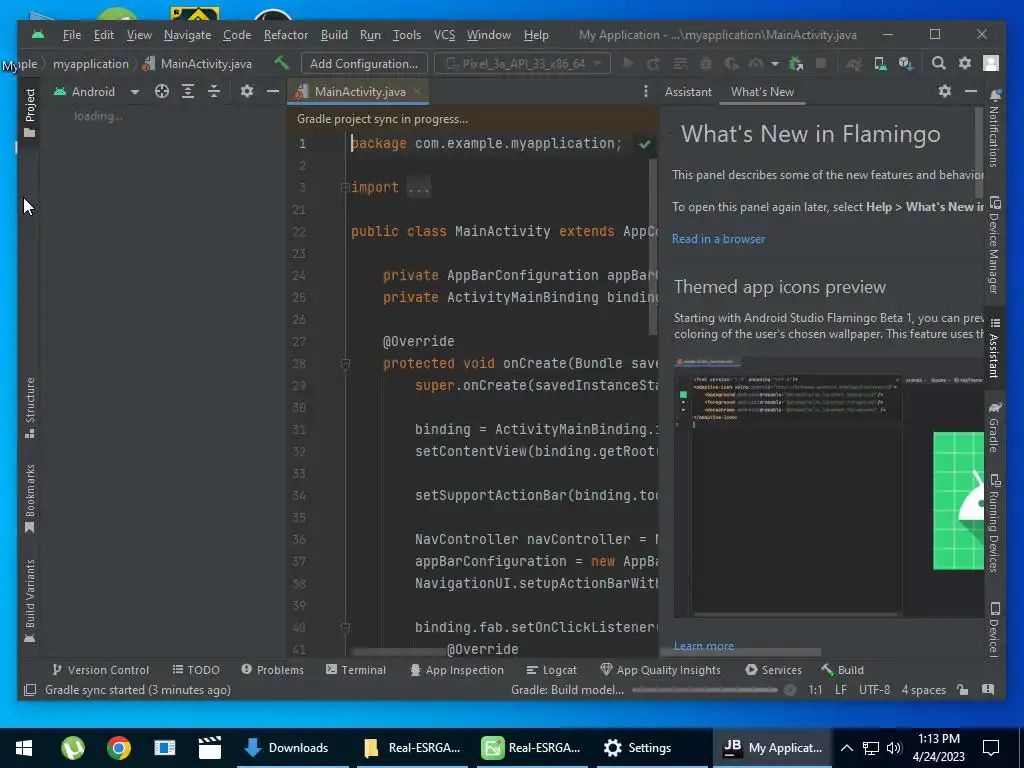Open Settings from the Windows taskbar
This screenshot has height=768, width=1024.
click(637, 748)
